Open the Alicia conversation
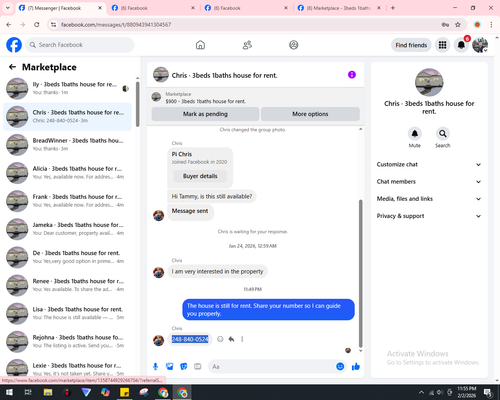Screen dimensions: 500x400 pyautogui.click(x=67, y=173)
